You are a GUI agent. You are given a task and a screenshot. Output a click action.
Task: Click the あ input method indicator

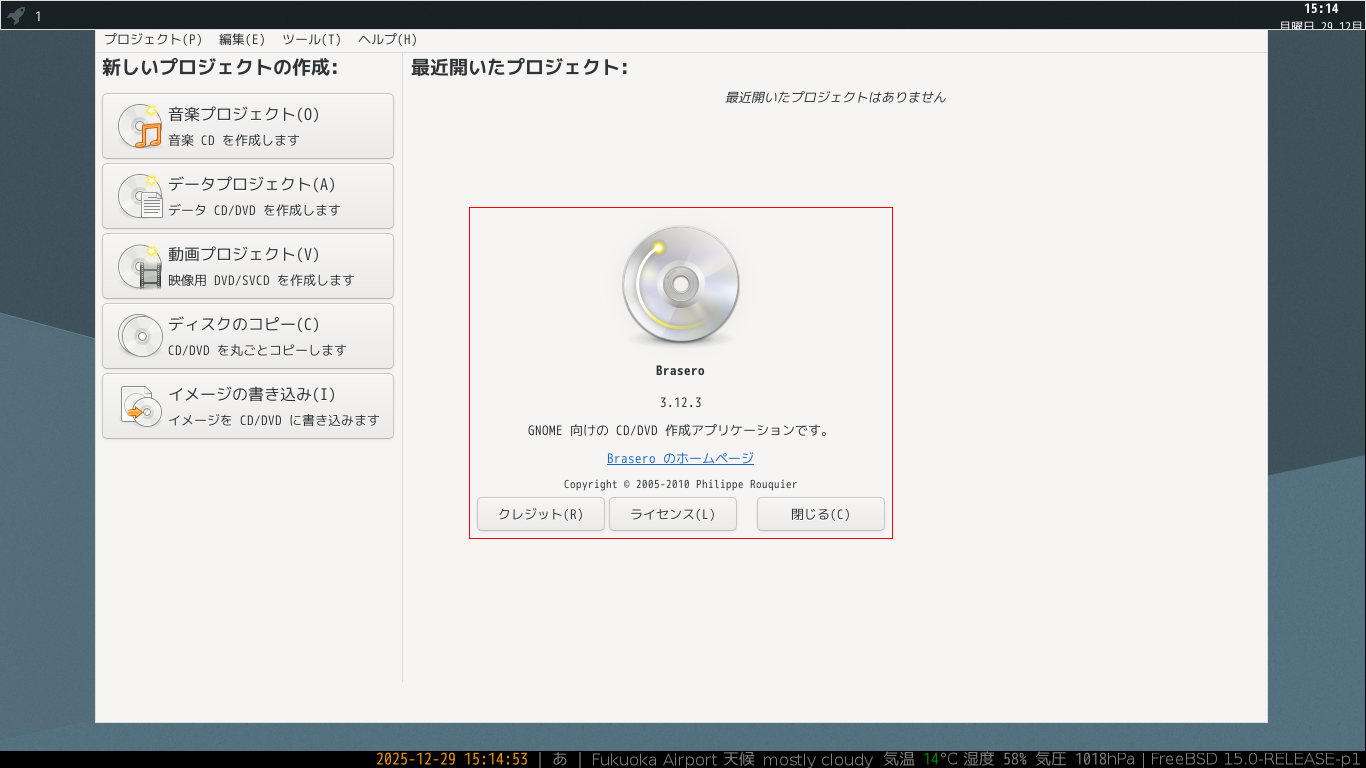tap(560, 759)
